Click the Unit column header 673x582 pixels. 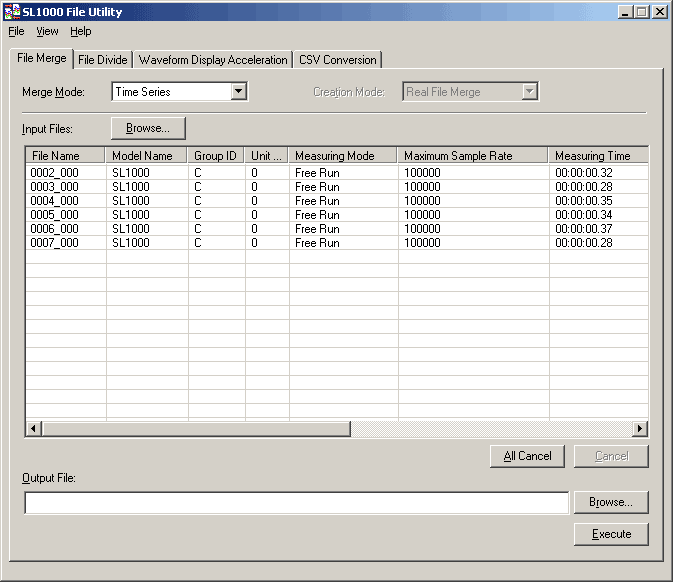pos(267,155)
